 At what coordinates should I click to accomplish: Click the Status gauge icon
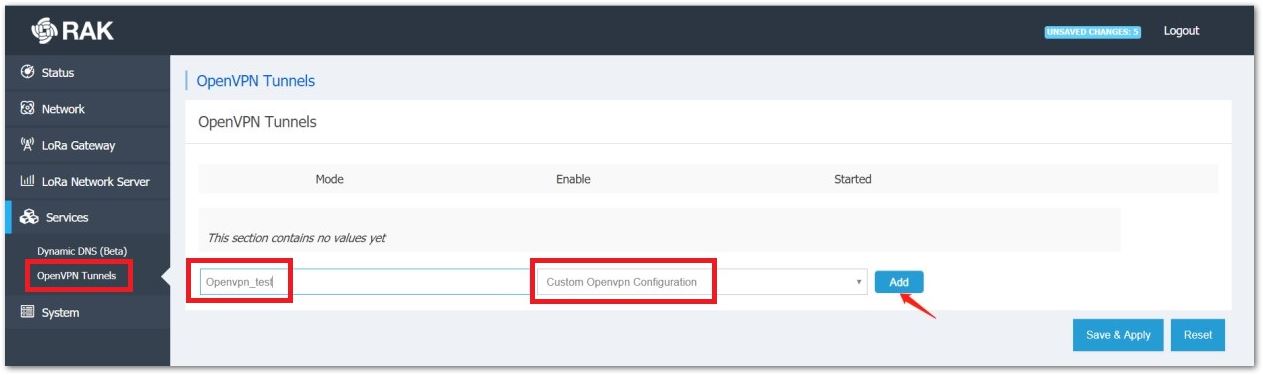pyautogui.click(x=28, y=73)
